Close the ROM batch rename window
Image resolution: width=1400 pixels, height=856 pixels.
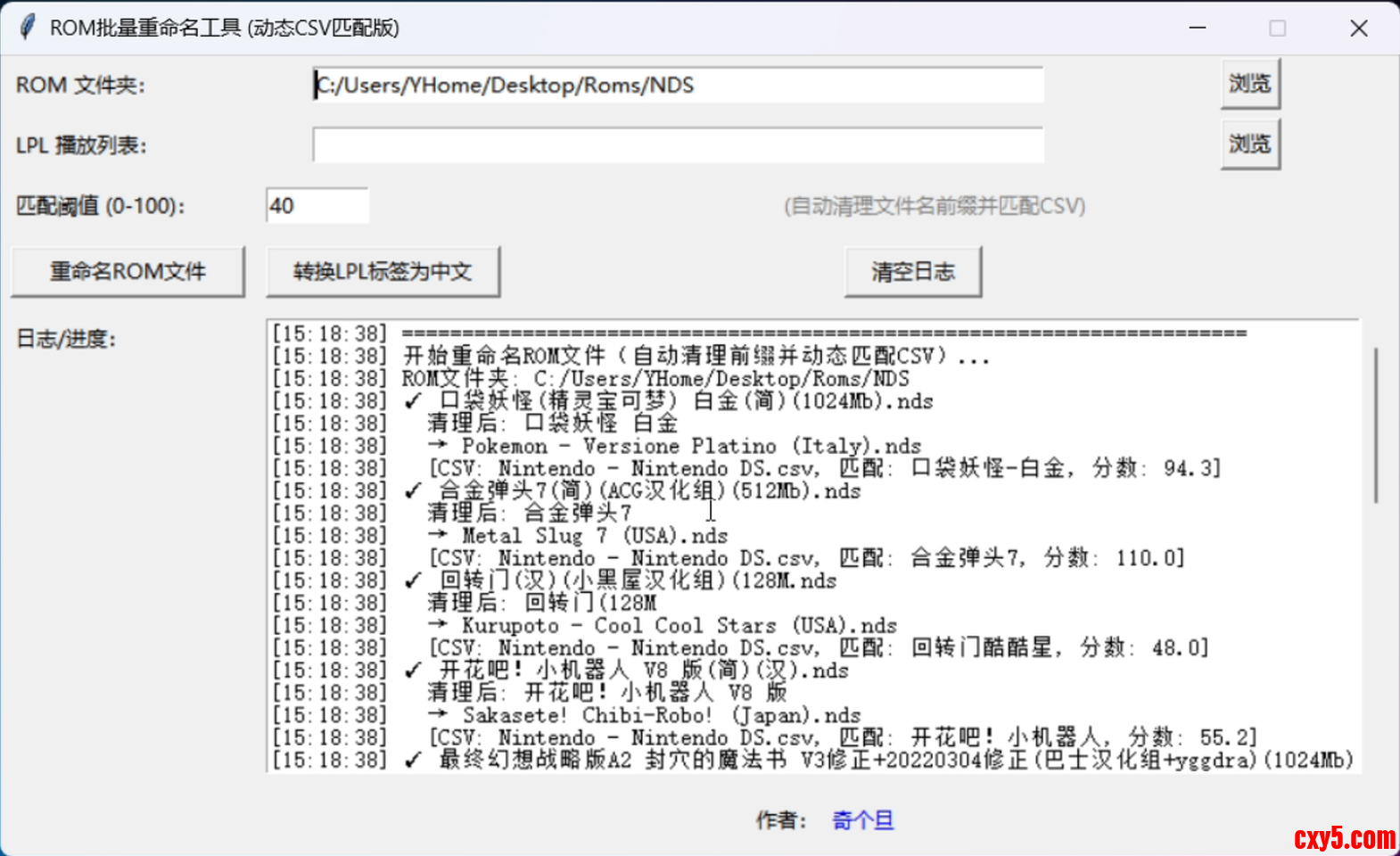[x=1358, y=29]
